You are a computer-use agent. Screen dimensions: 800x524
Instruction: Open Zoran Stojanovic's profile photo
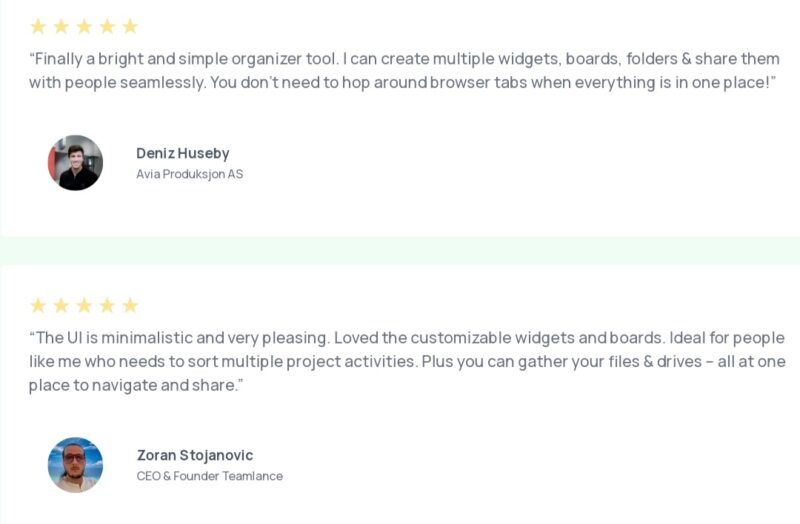pos(76,465)
